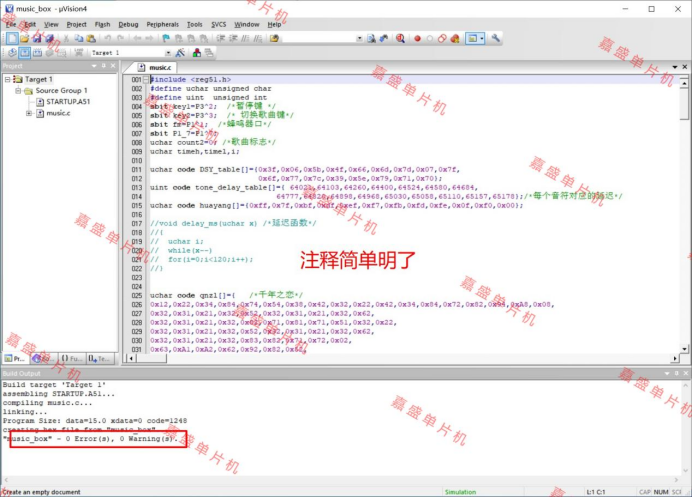The image size is (692, 498).
Task: Open Build Output panel options dropdown arrow
Action: coord(667,374)
